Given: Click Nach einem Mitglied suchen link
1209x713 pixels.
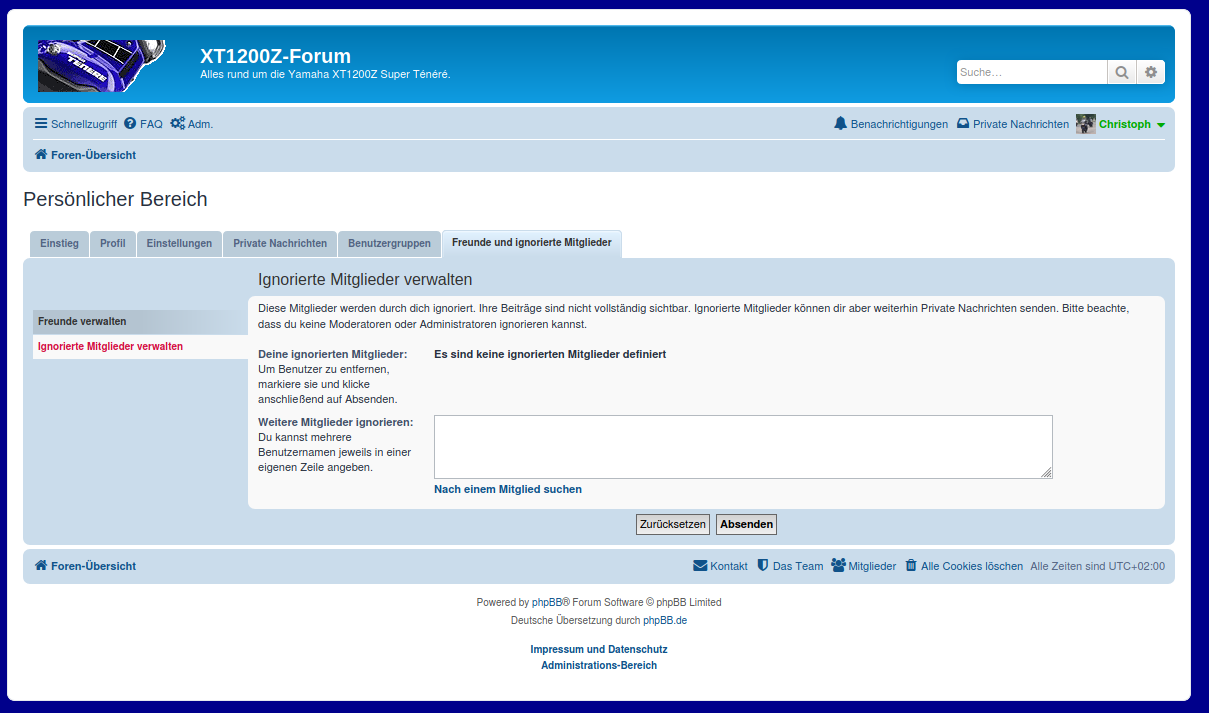Looking at the screenshot, I should point(508,489).
